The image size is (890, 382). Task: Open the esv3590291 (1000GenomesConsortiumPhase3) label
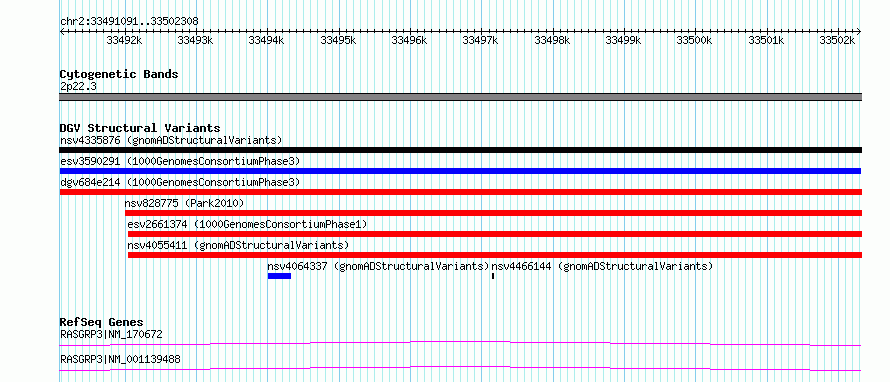[x=180, y=161]
